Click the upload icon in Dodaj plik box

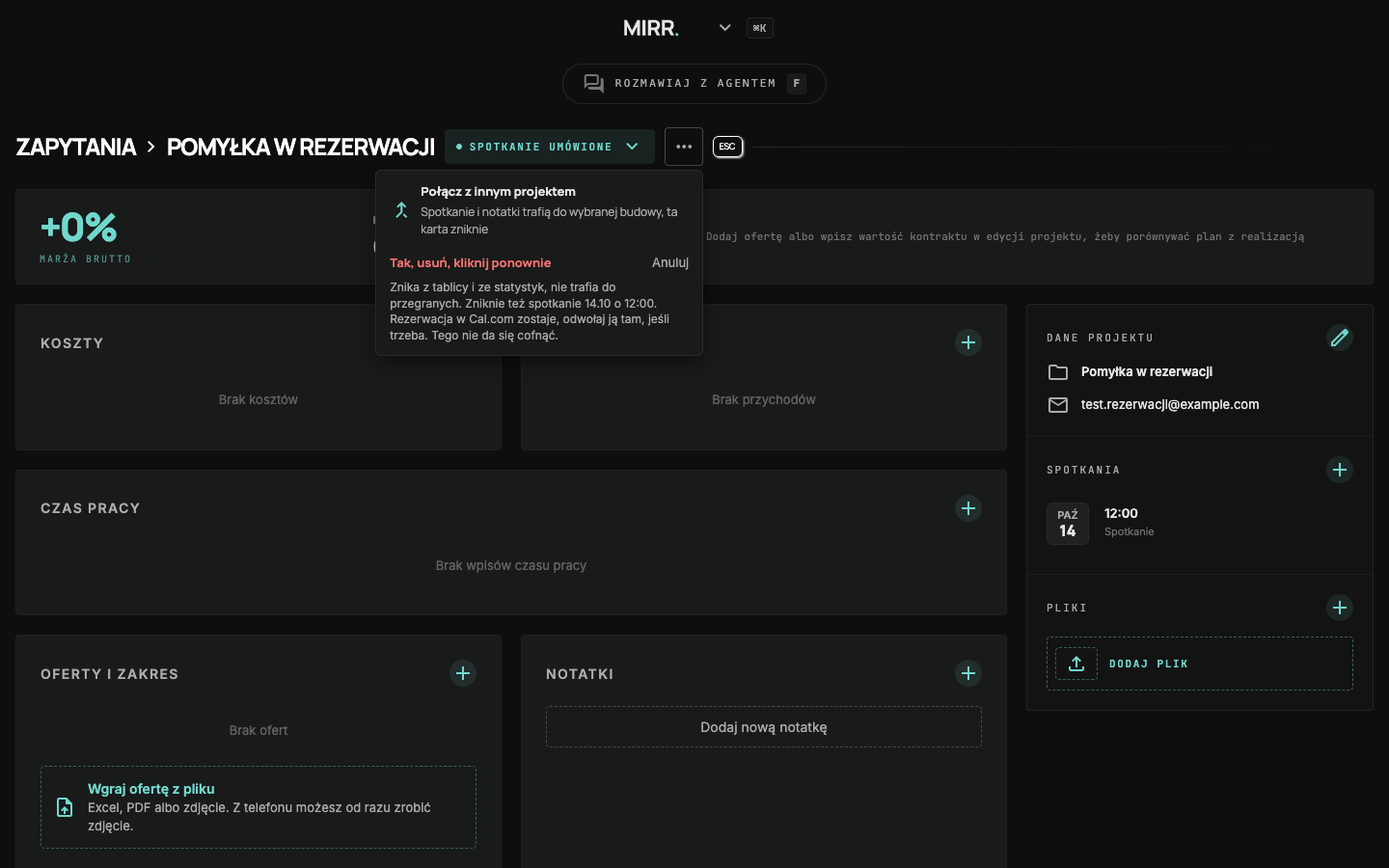tap(1076, 664)
